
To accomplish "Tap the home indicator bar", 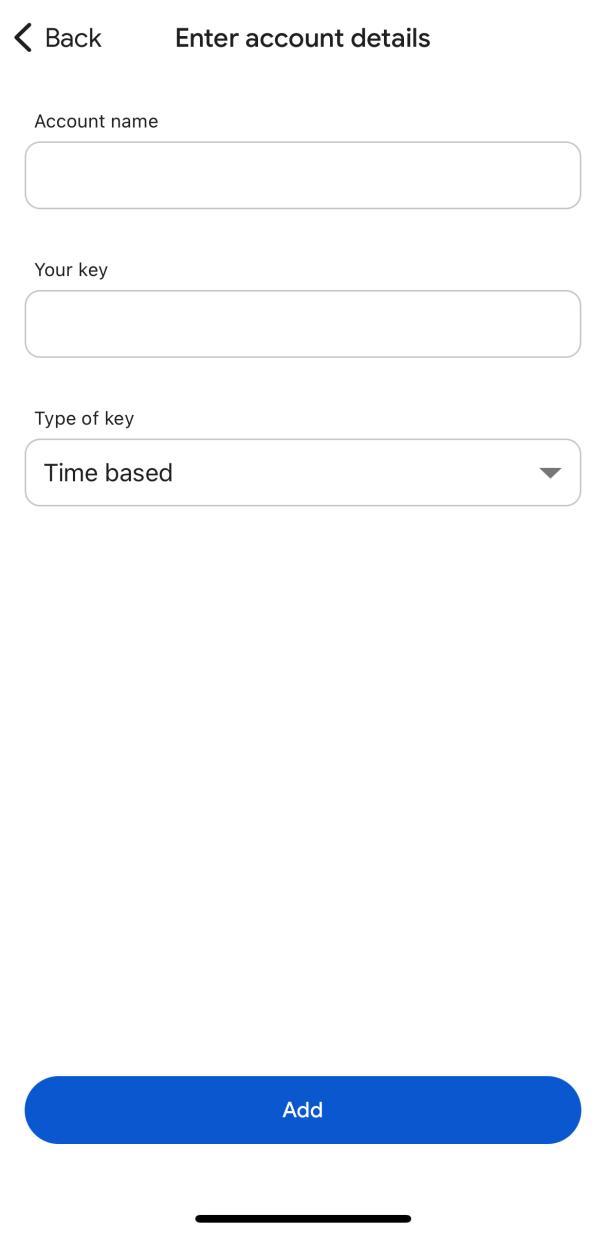I will pos(303,1219).
